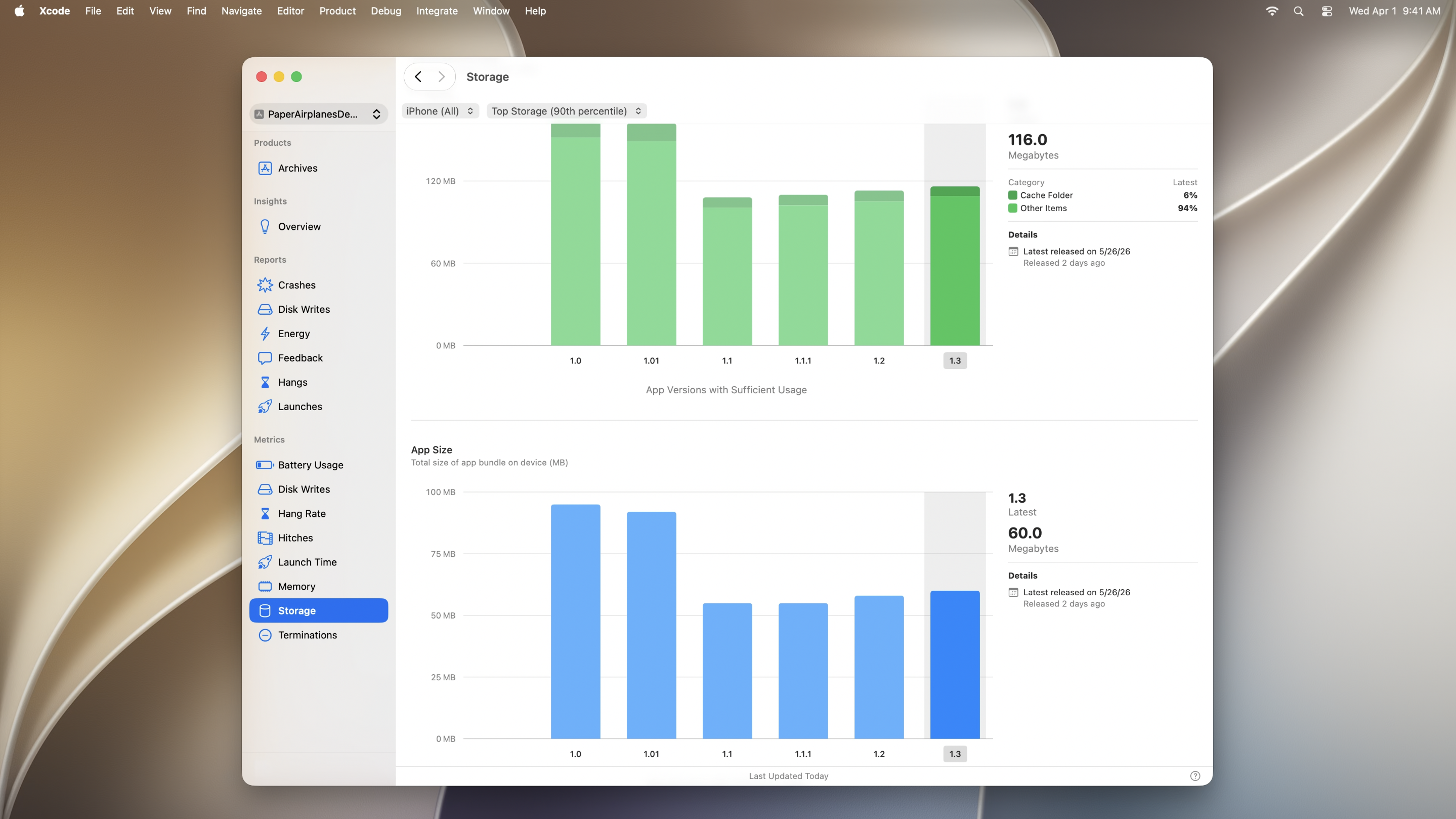This screenshot has width=1456, height=819.
Task: Select the 1.0 bar in App Size chart
Action: (575, 621)
